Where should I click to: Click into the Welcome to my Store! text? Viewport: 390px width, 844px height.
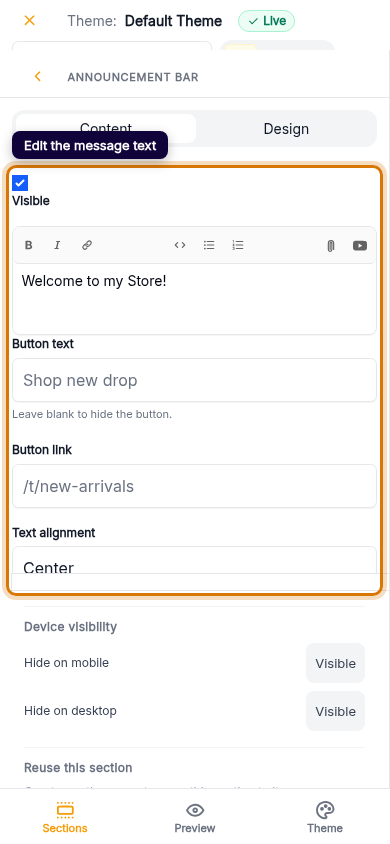click(94, 280)
